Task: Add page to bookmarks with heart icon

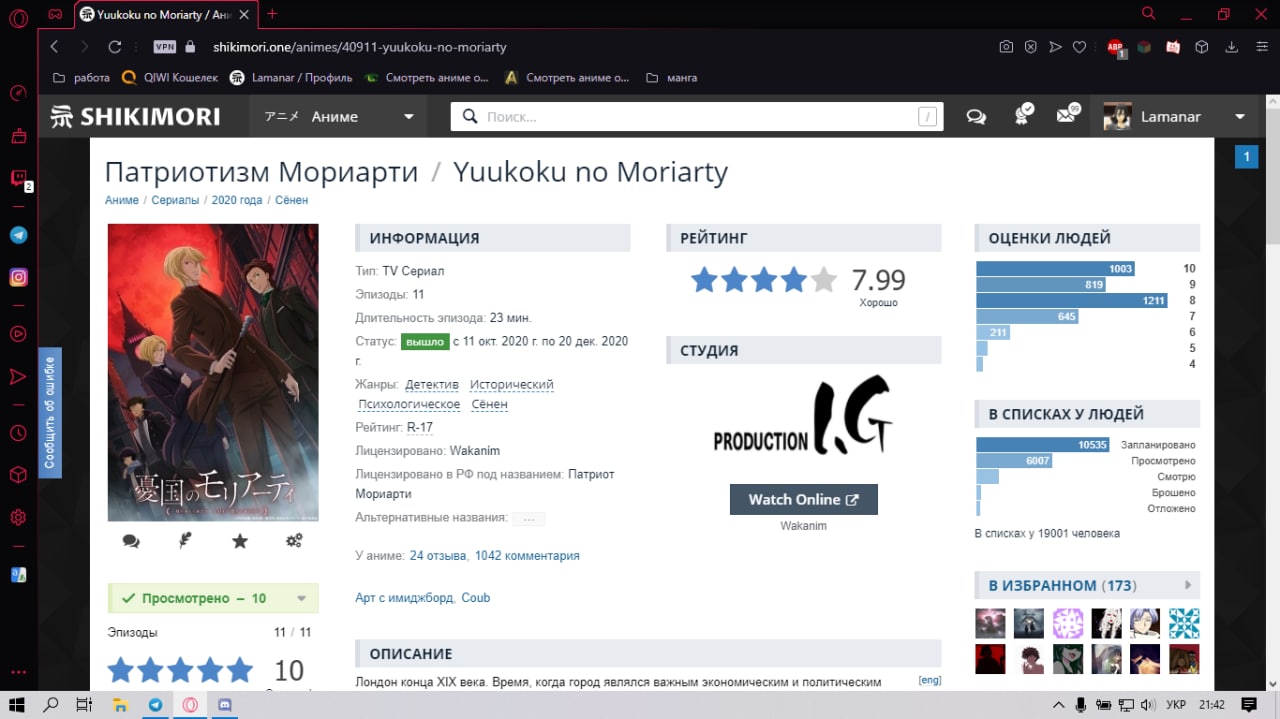Action: (x=1080, y=47)
